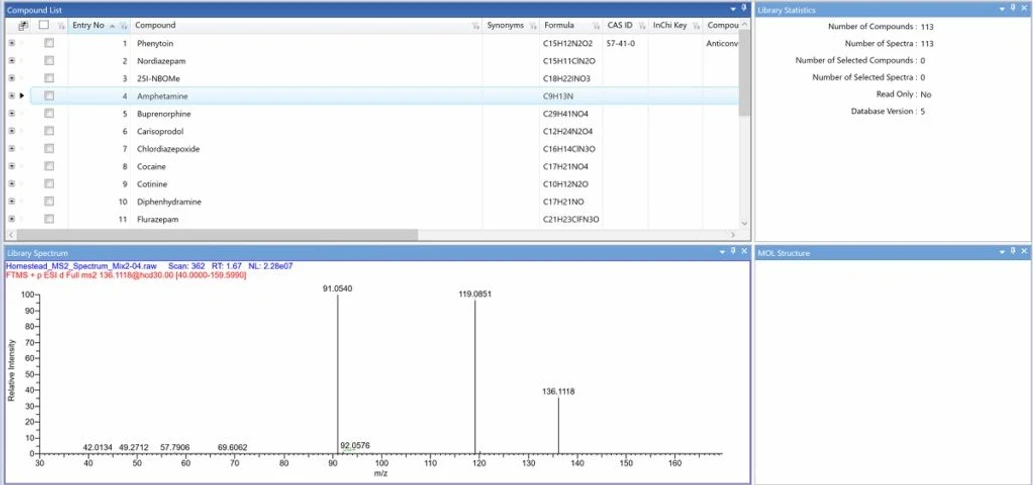Screen dimensions: 1033x485
Task: Pin the Compound List panel
Action: tap(744, 9)
